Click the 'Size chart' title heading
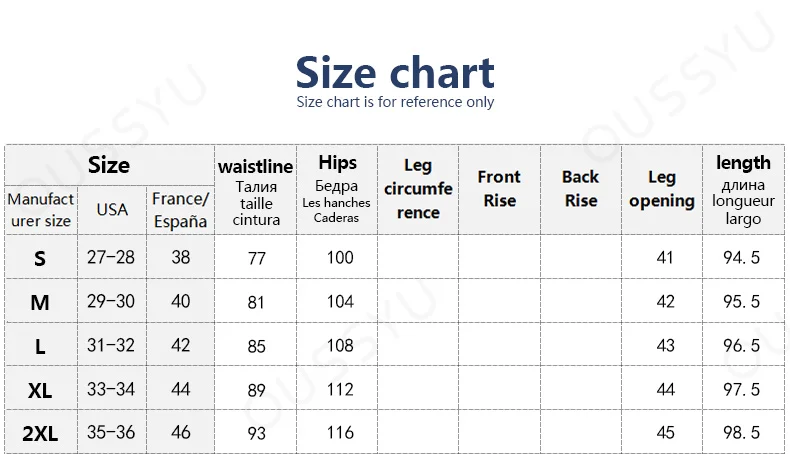The width and height of the screenshot is (790, 454). point(395,72)
